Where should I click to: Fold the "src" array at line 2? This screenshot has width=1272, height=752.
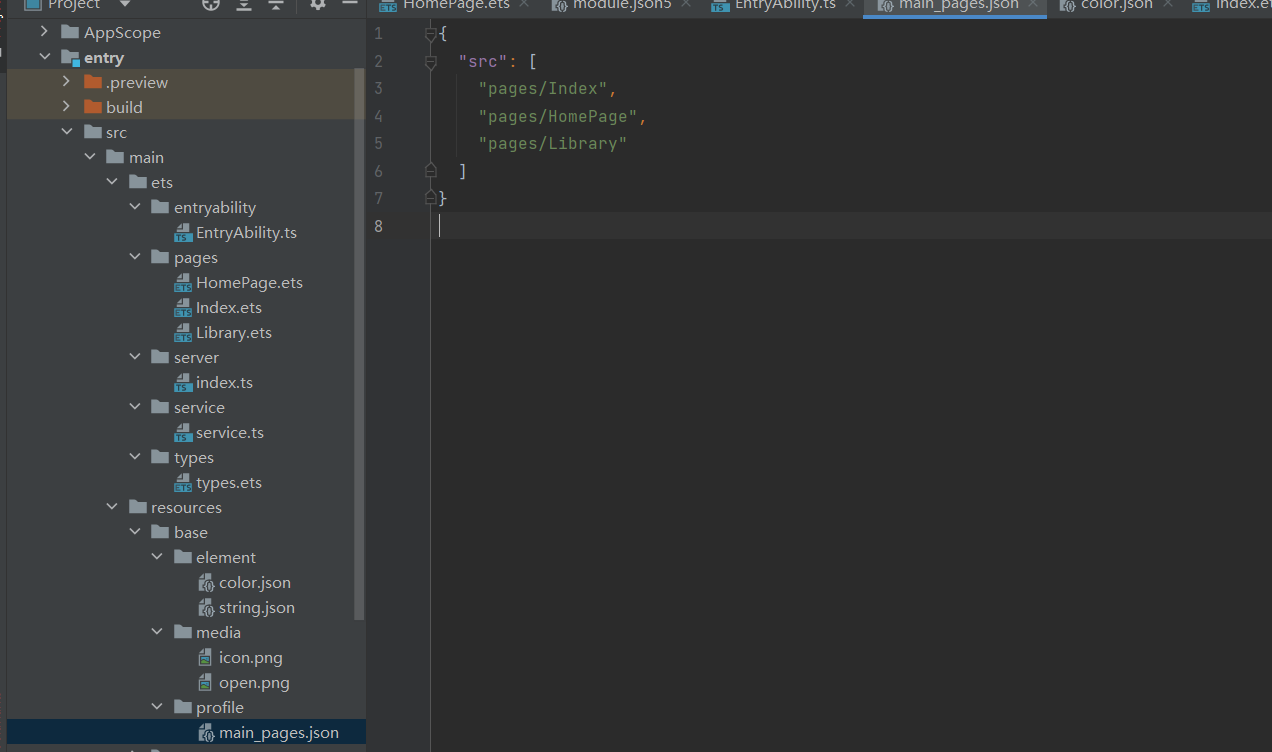point(431,62)
